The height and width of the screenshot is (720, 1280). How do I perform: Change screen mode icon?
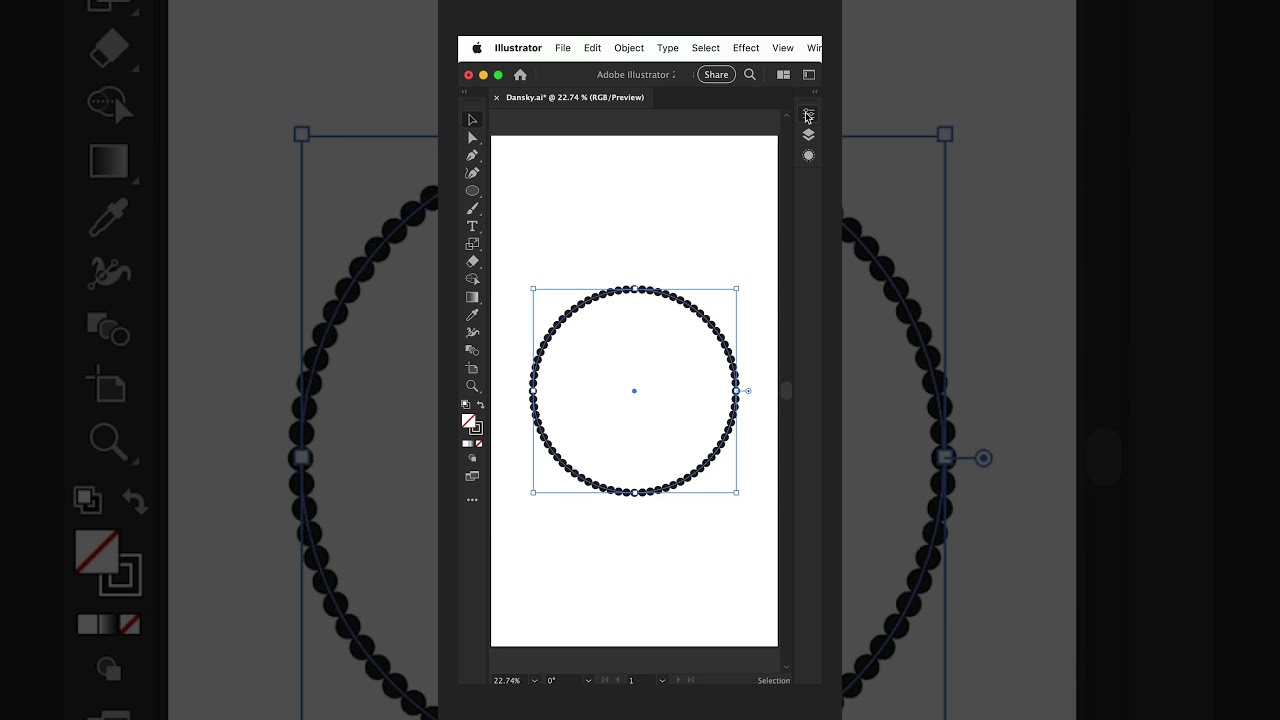click(x=472, y=477)
